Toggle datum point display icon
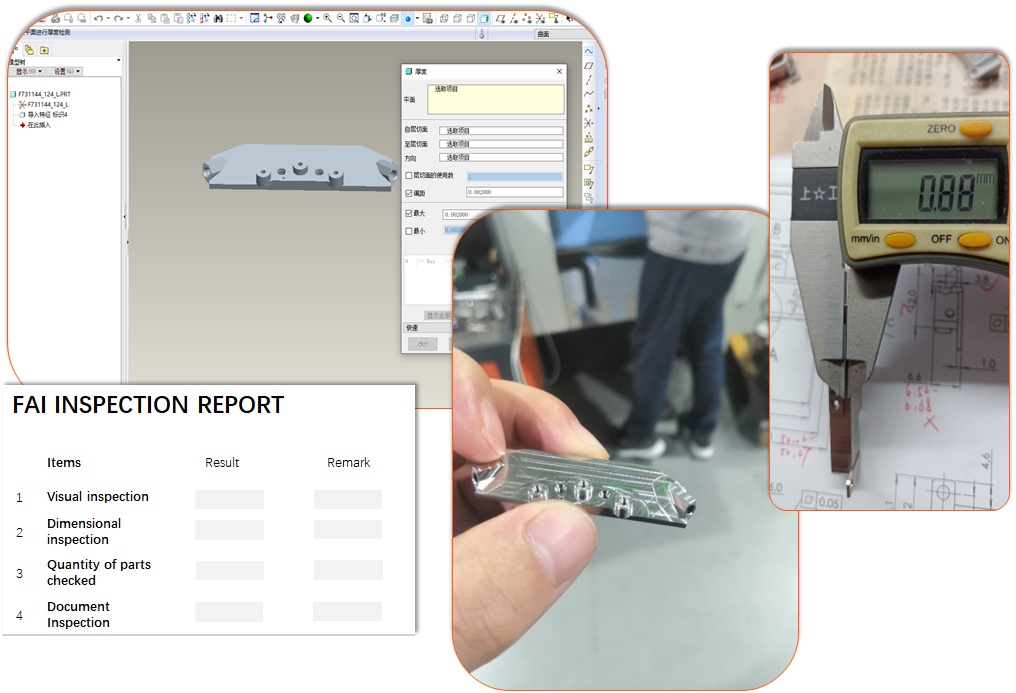Viewport: 1016px width, 693px height. click(527, 18)
